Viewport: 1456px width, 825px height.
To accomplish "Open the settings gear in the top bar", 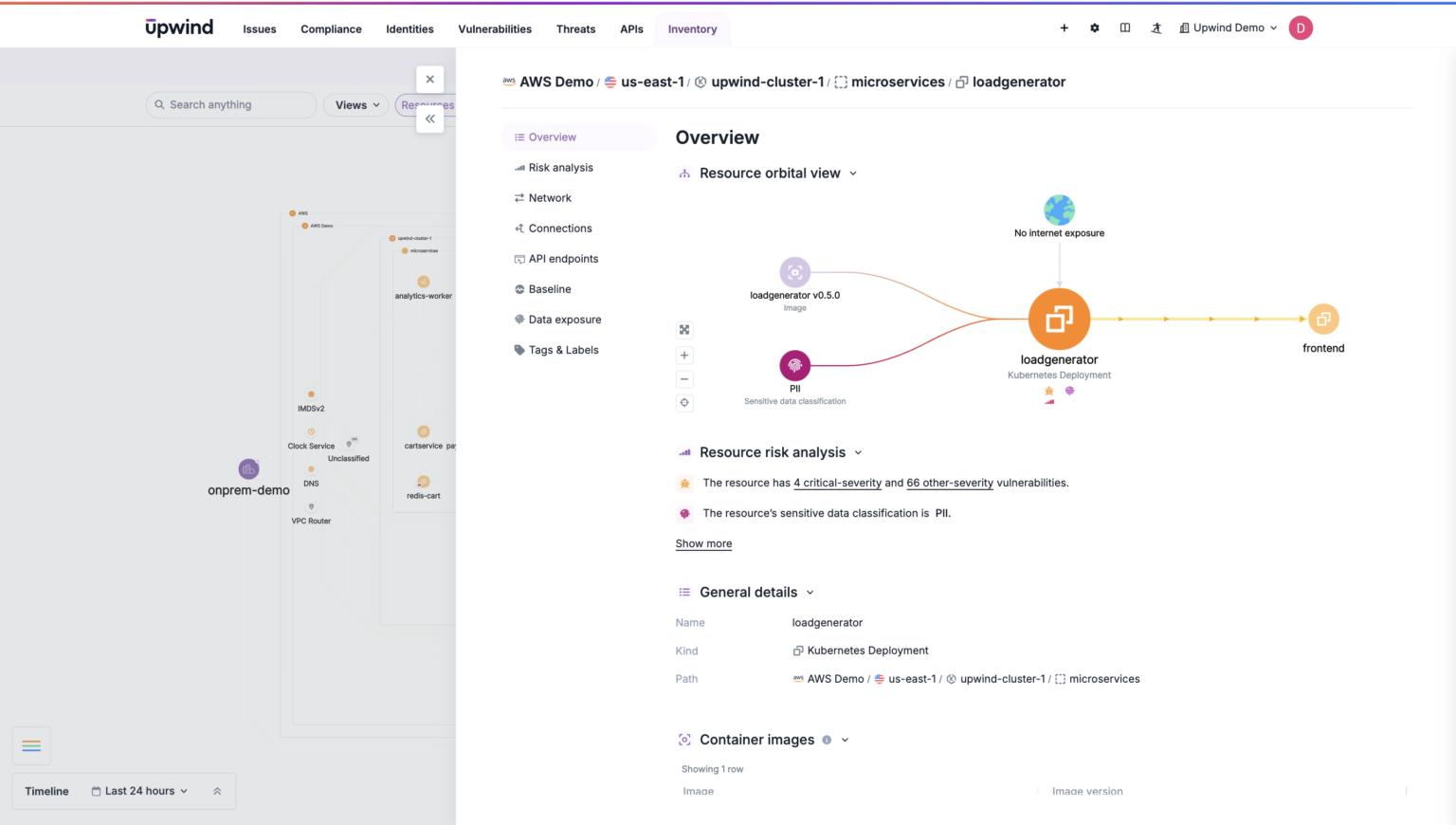I will click(x=1094, y=27).
